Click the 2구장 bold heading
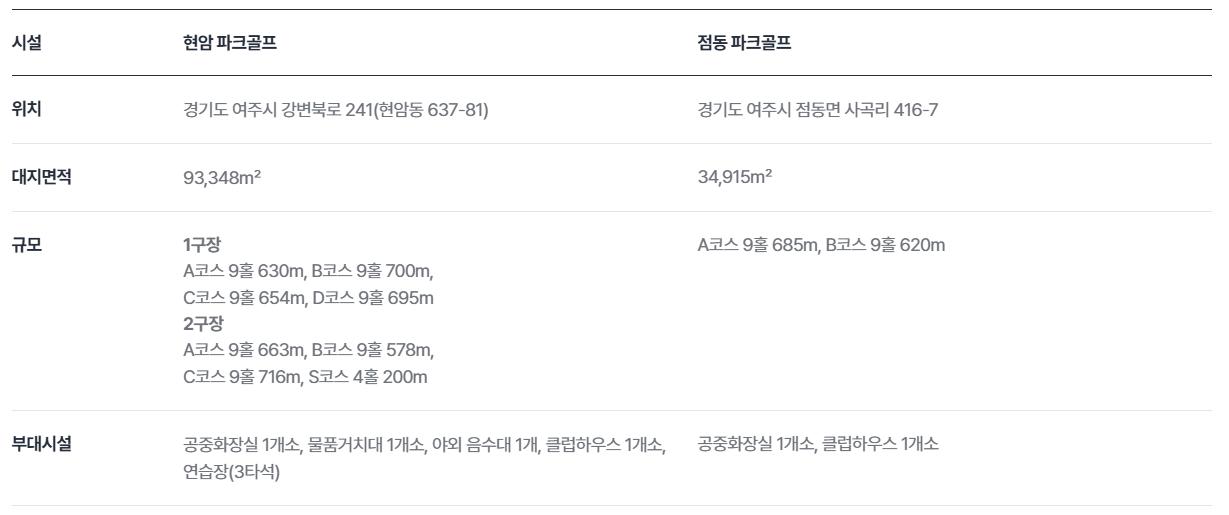Viewport: 1229px width, 515px height. (x=203, y=324)
